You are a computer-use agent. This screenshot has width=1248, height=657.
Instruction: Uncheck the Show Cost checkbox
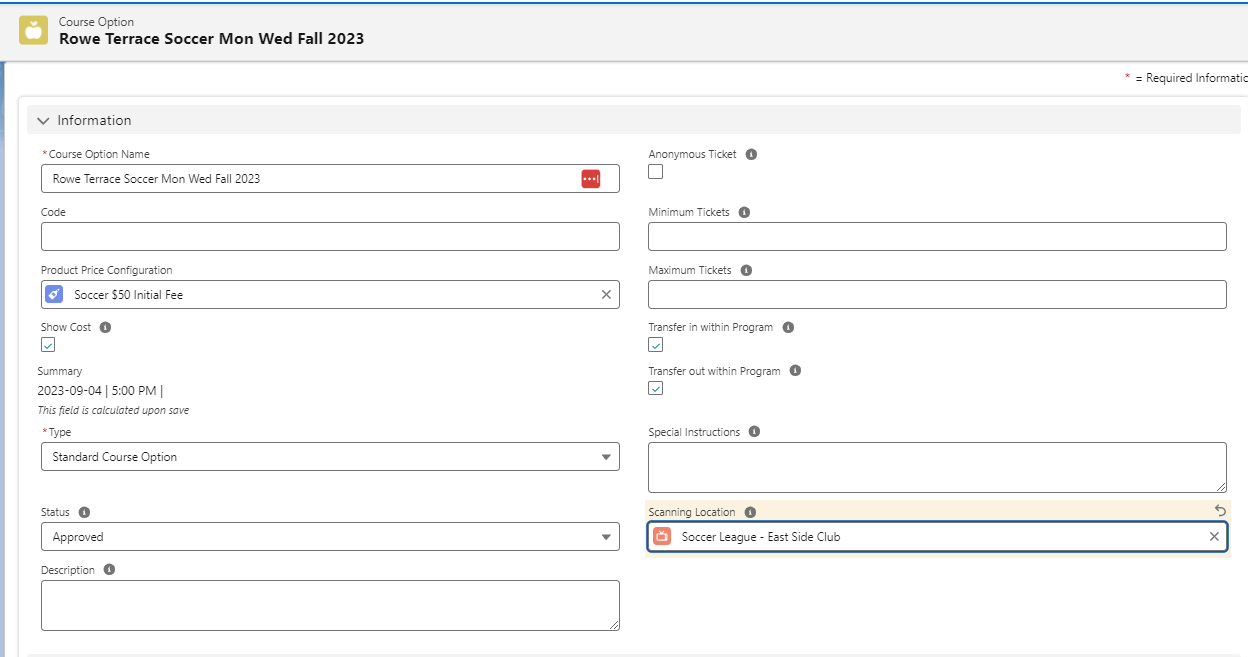pos(47,344)
